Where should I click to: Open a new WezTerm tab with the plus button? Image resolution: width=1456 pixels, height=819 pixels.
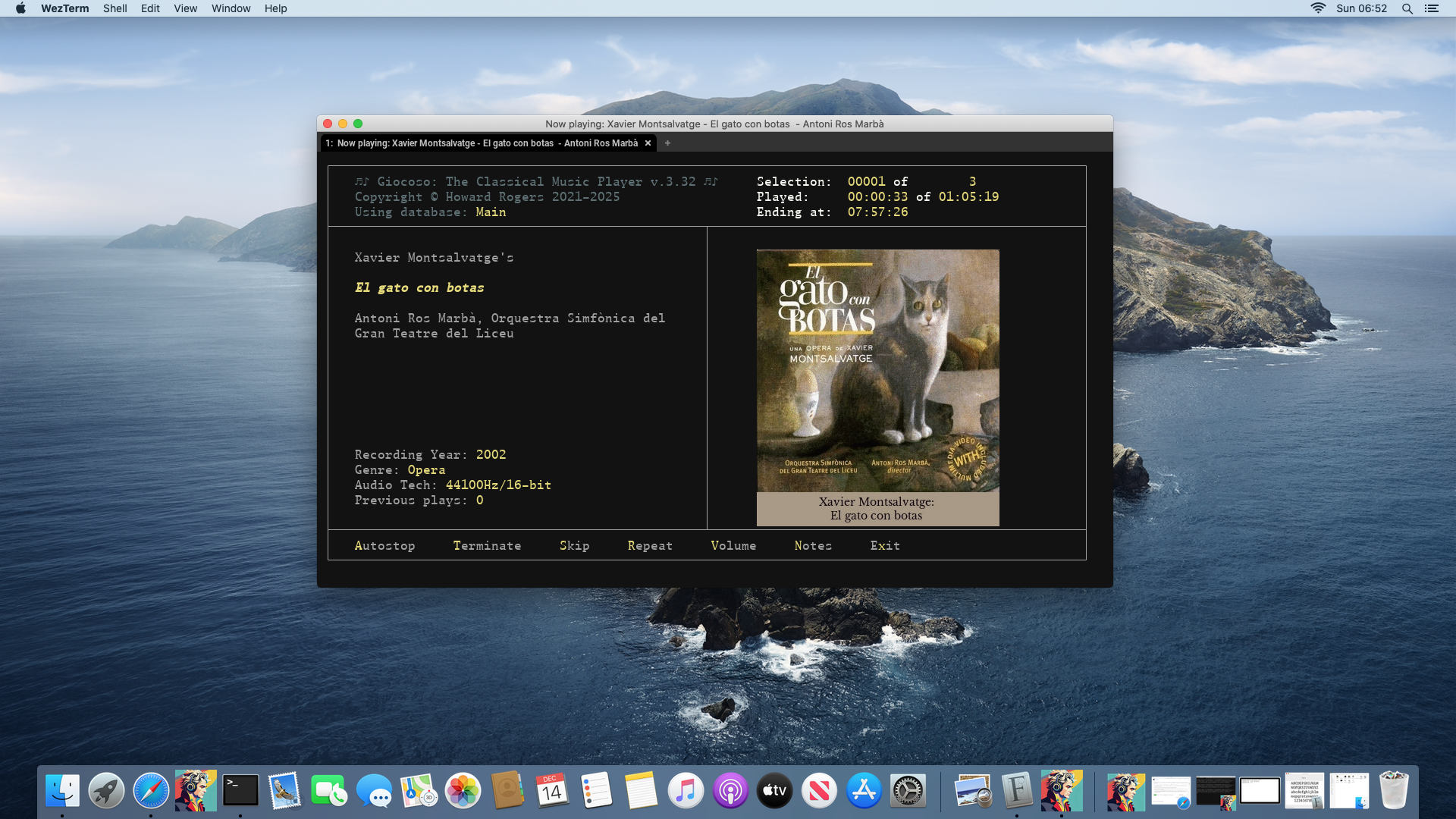[x=667, y=143]
